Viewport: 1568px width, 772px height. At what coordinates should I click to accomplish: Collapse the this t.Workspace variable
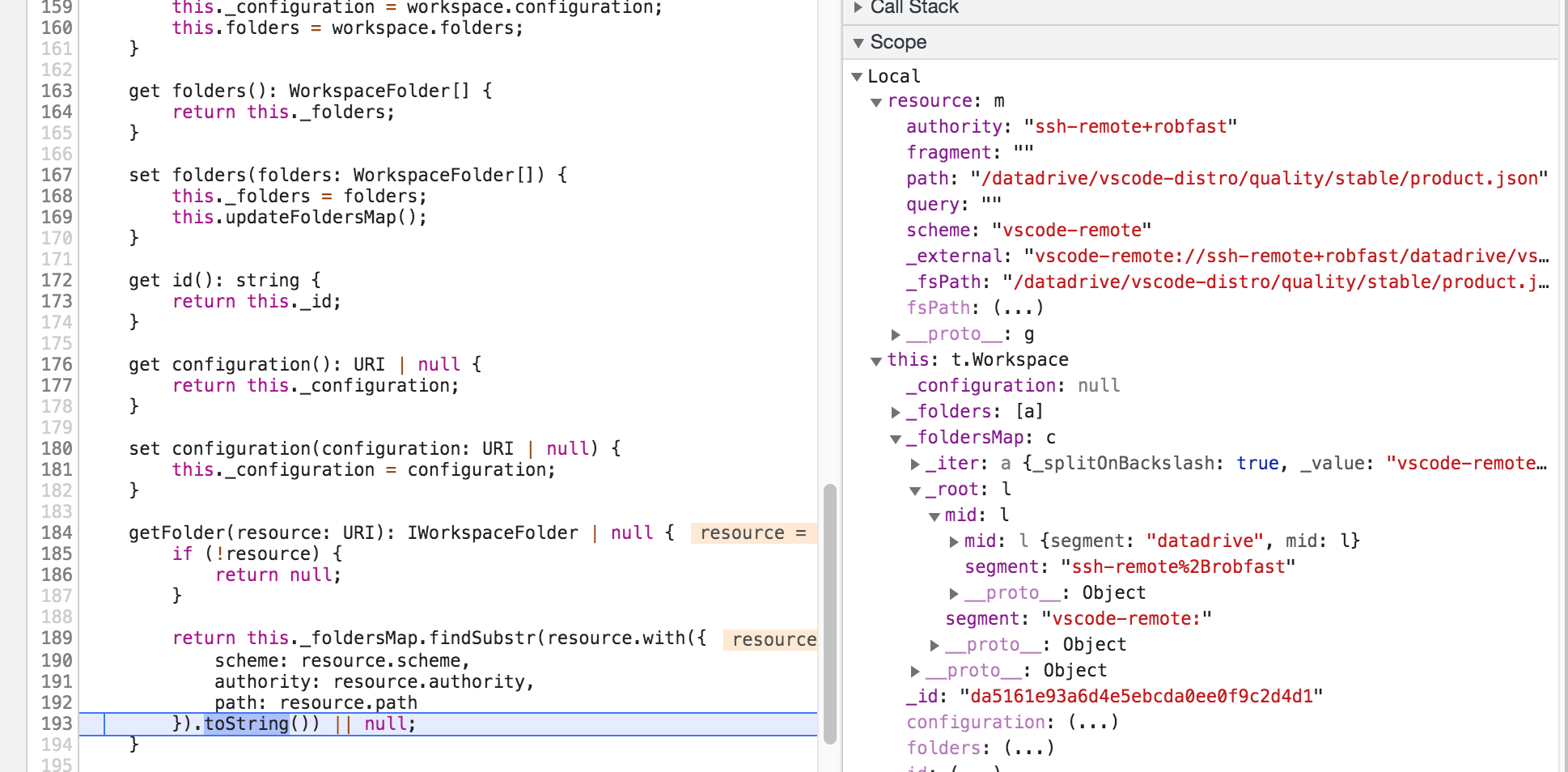click(x=877, y=360)
